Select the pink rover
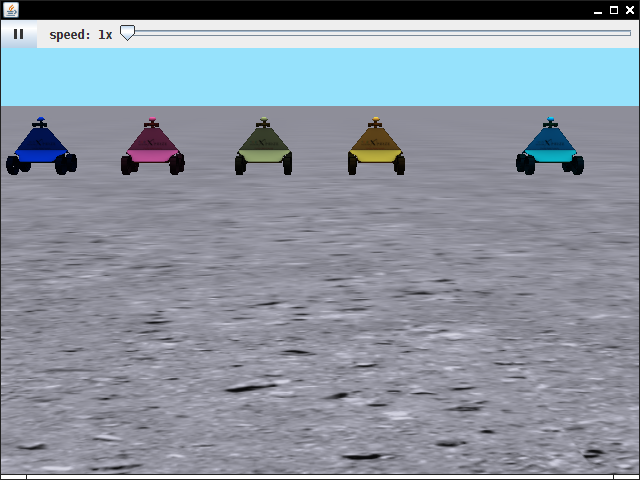The height and width of the screenshot is (480, 640). (153, 148)
